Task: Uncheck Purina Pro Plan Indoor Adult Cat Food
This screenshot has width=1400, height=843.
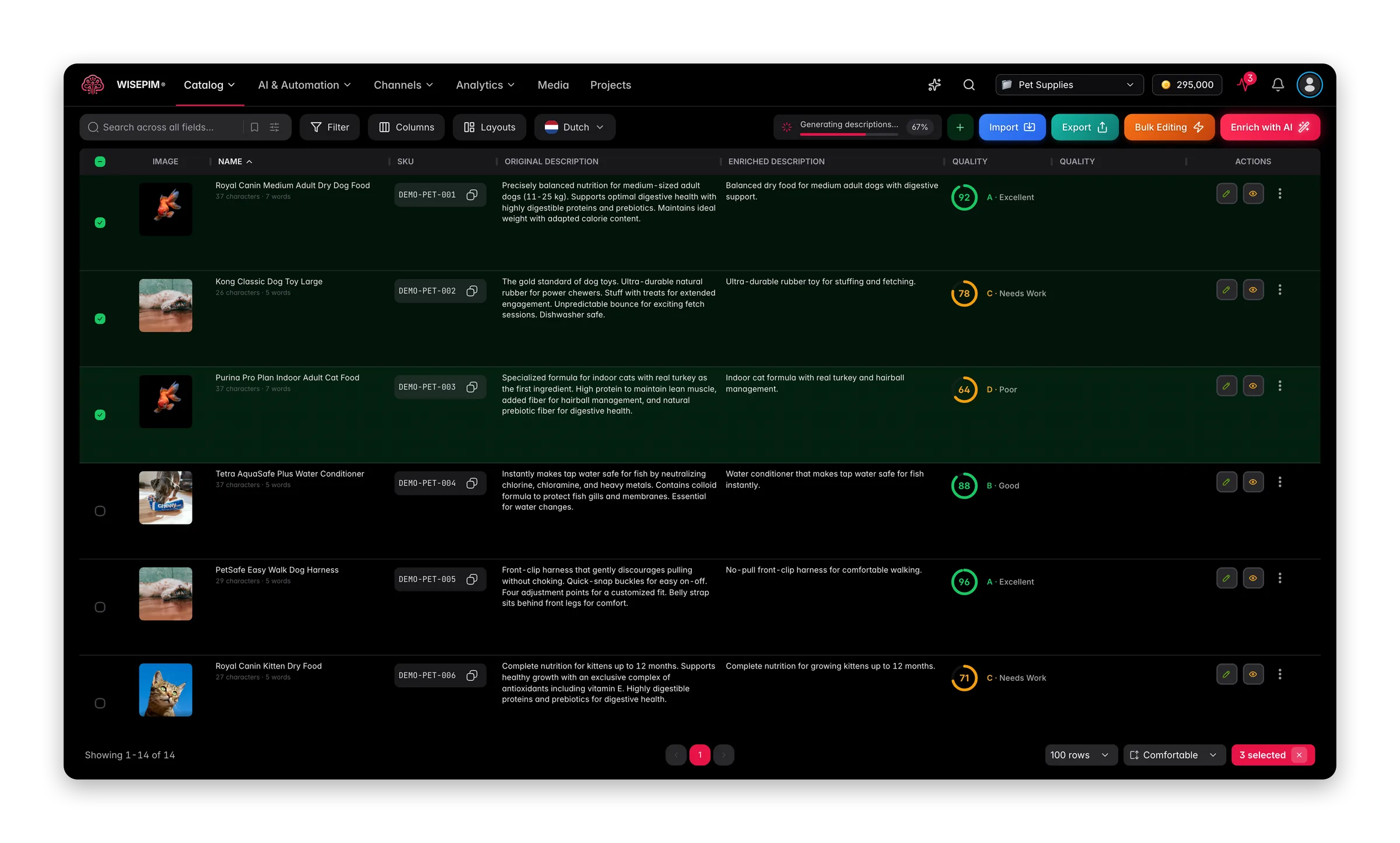Action: tap(100, 415)
